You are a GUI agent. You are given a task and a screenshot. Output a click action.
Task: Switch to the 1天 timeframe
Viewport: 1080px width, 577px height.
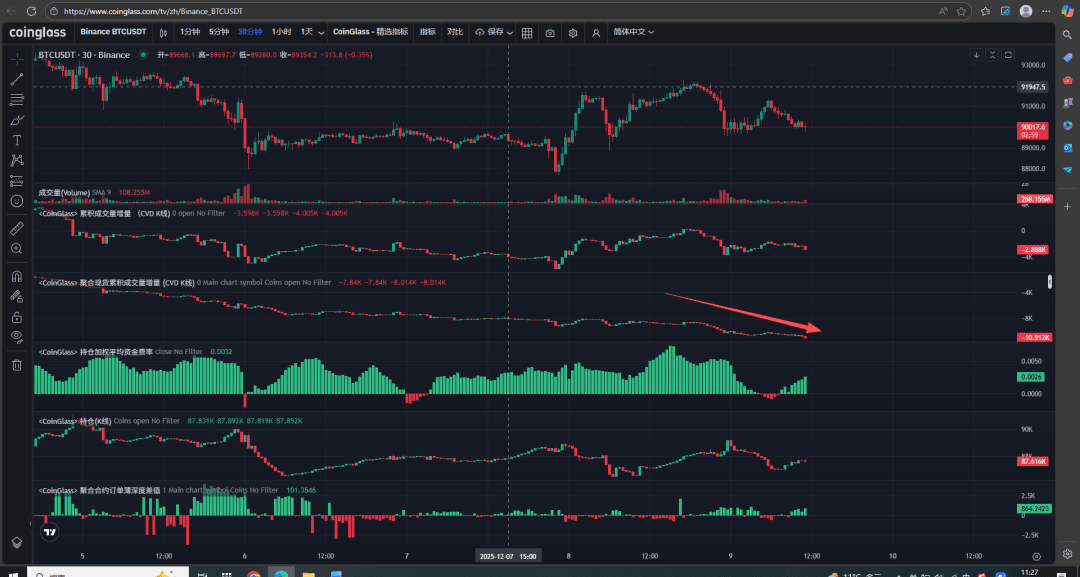(307, 32)
